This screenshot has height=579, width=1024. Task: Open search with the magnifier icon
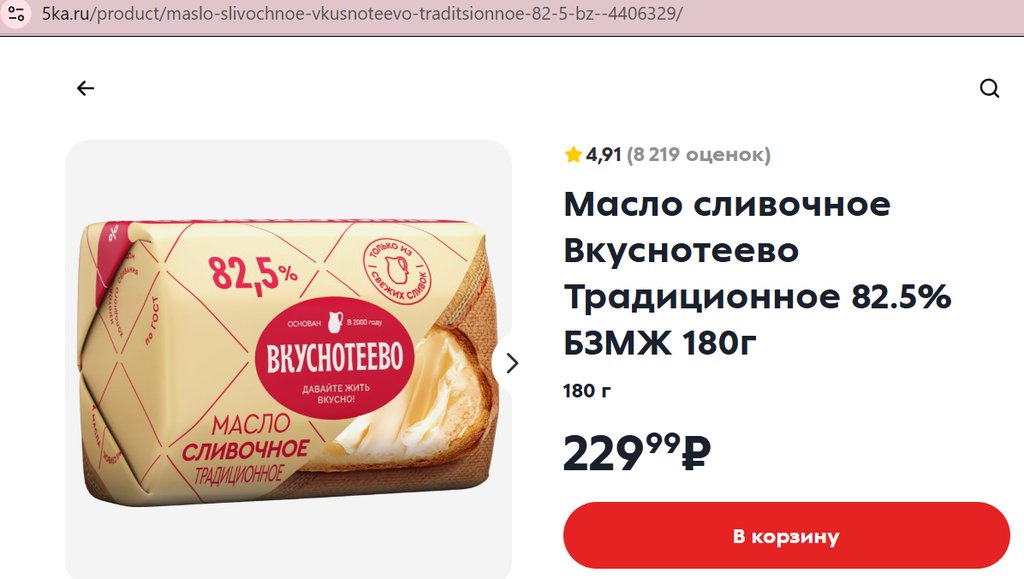click(x=989, y=88)
